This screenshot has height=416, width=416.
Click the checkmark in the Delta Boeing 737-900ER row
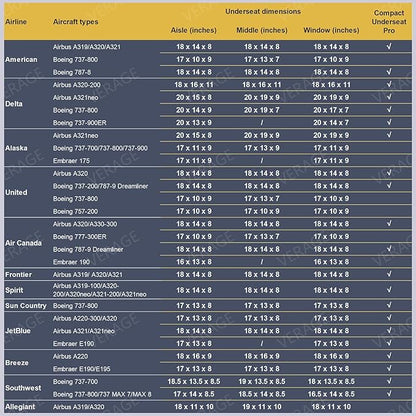coord(389,122)
